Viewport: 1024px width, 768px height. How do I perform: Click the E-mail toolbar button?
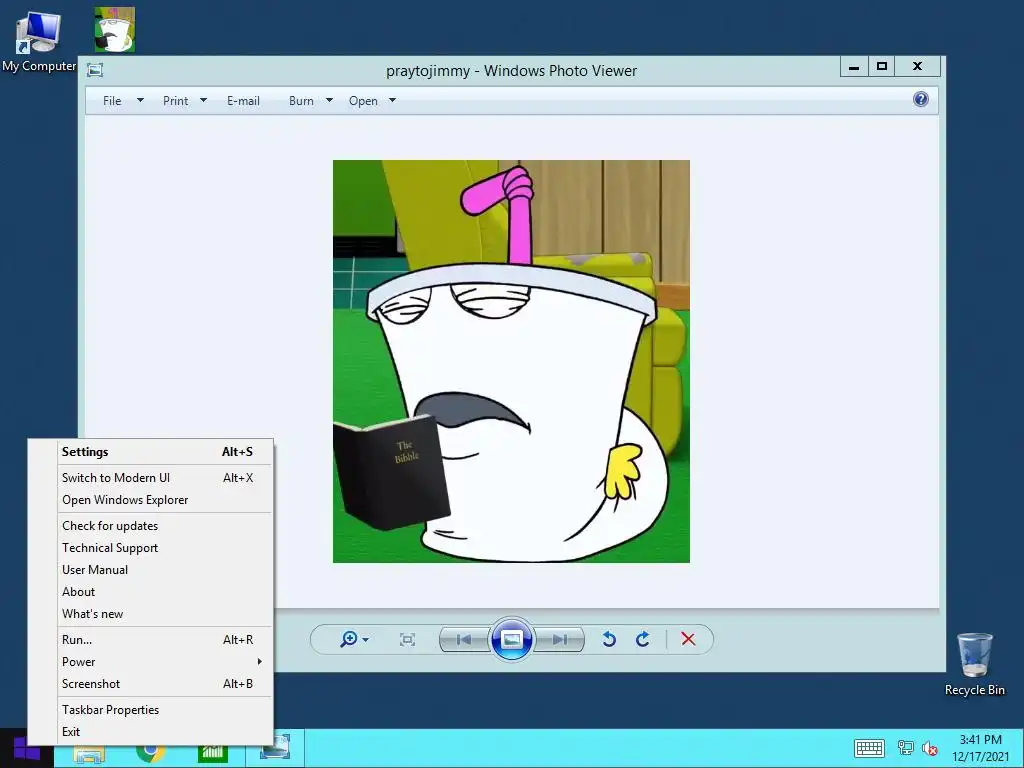pos(243,101)
